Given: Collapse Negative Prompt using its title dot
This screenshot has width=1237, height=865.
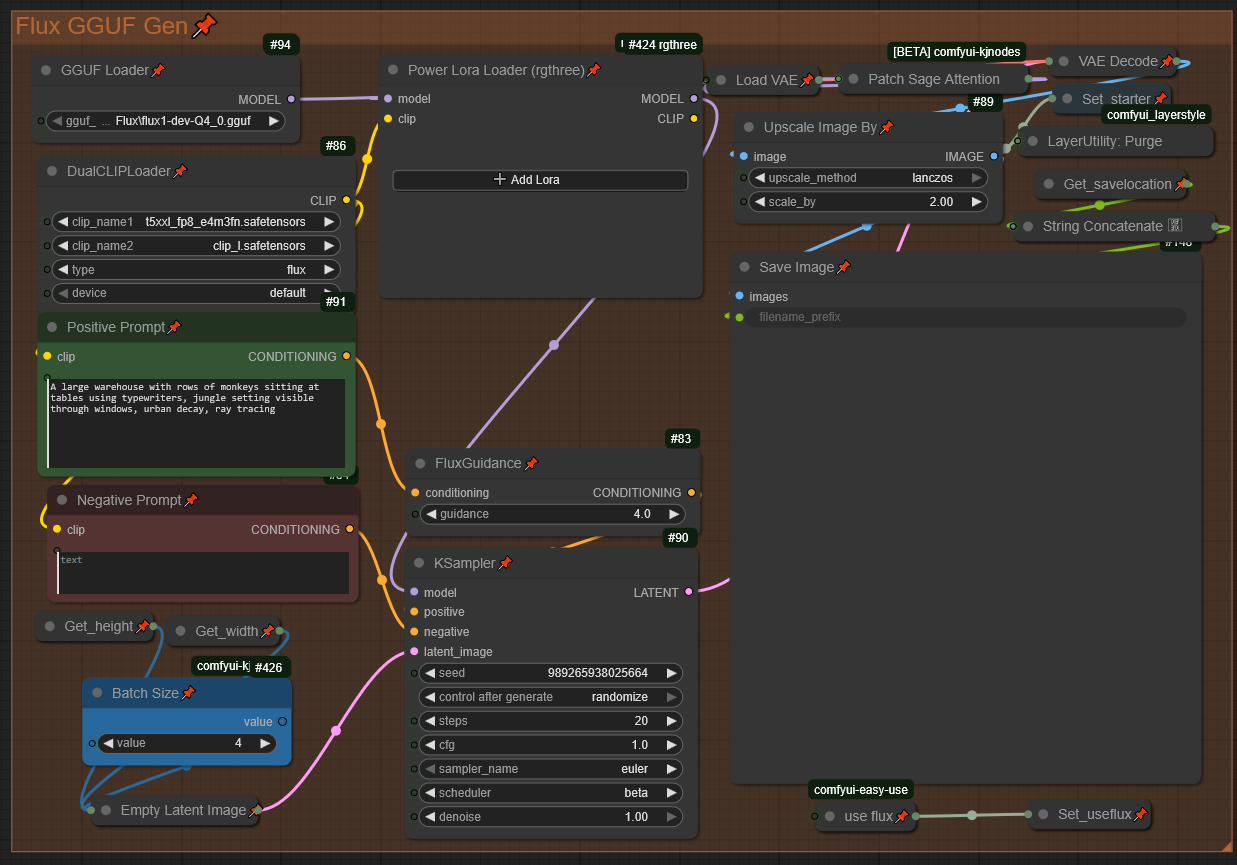Looking at the screenshot, I should (x=63, y=500).
